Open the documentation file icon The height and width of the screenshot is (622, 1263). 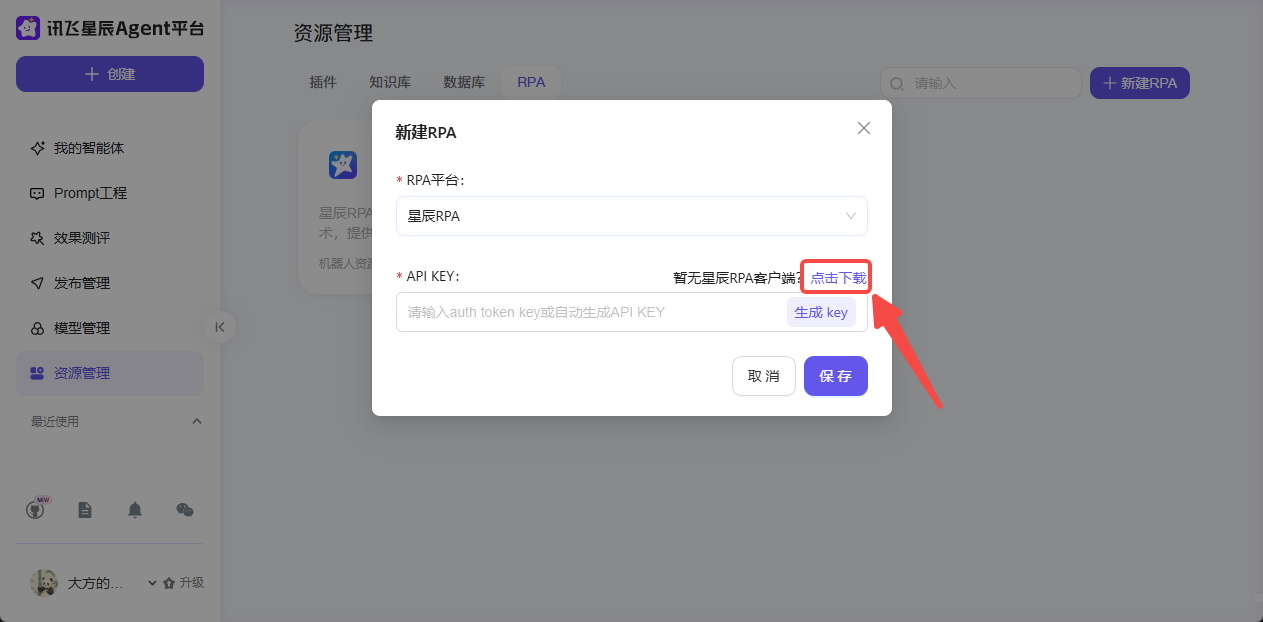85,510
